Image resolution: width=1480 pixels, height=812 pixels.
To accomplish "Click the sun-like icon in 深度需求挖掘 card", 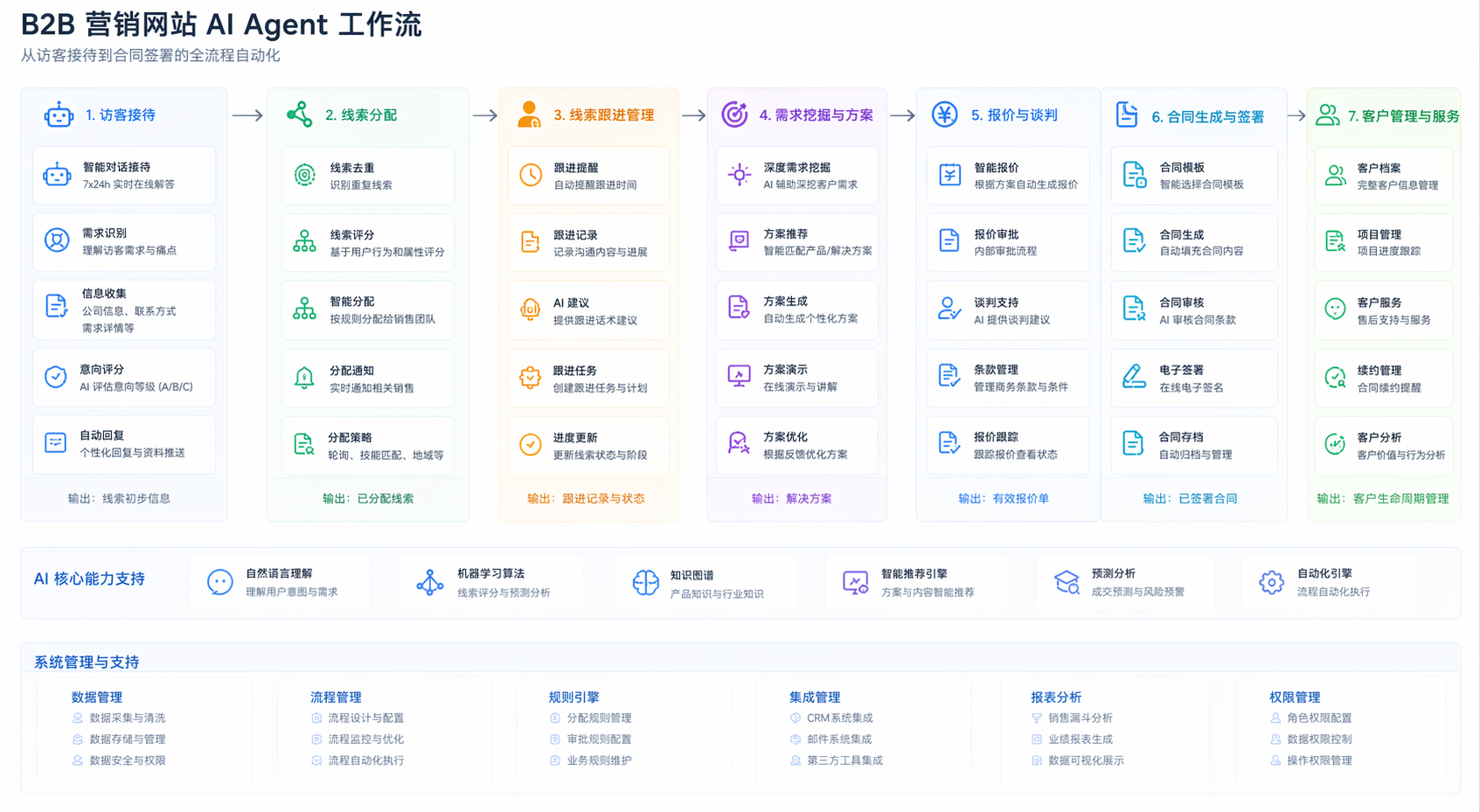I will coord(740,175).
